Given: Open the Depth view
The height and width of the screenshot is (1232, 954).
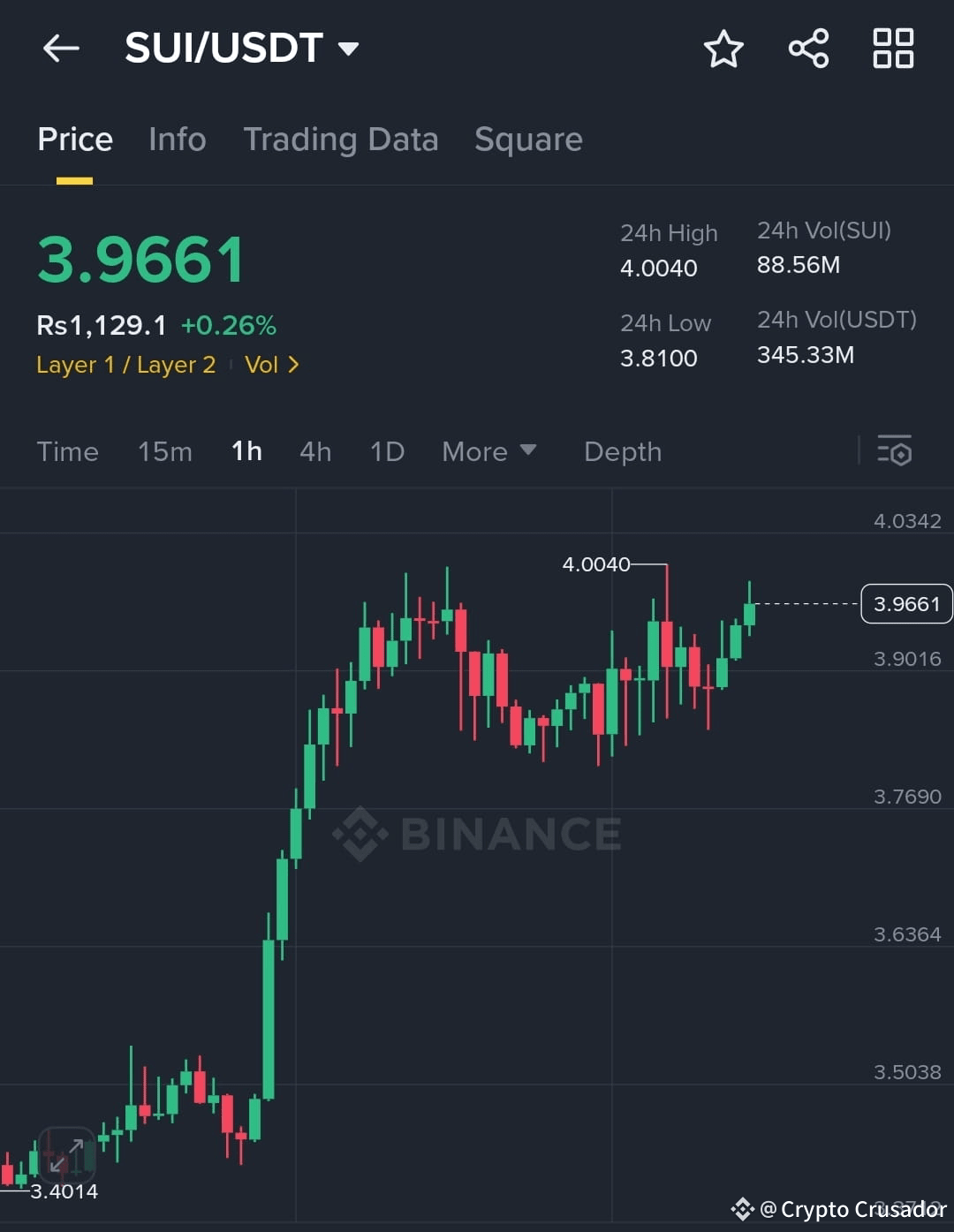Looking at the screenshot, I should pyautogui.click(x=623, y=451).
